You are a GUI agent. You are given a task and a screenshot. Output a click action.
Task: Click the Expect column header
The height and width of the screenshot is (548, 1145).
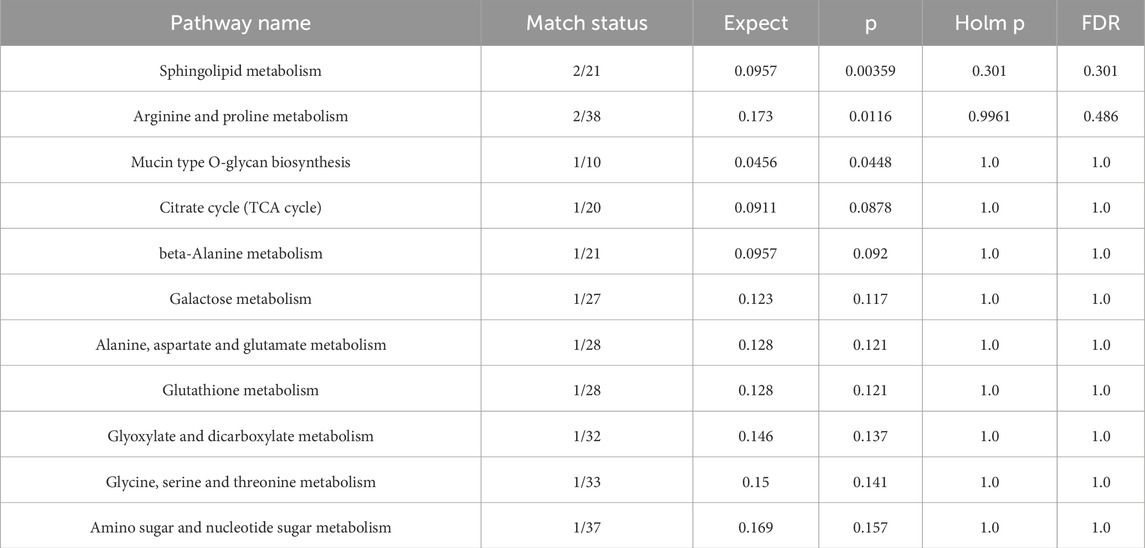tap(756, 23)
